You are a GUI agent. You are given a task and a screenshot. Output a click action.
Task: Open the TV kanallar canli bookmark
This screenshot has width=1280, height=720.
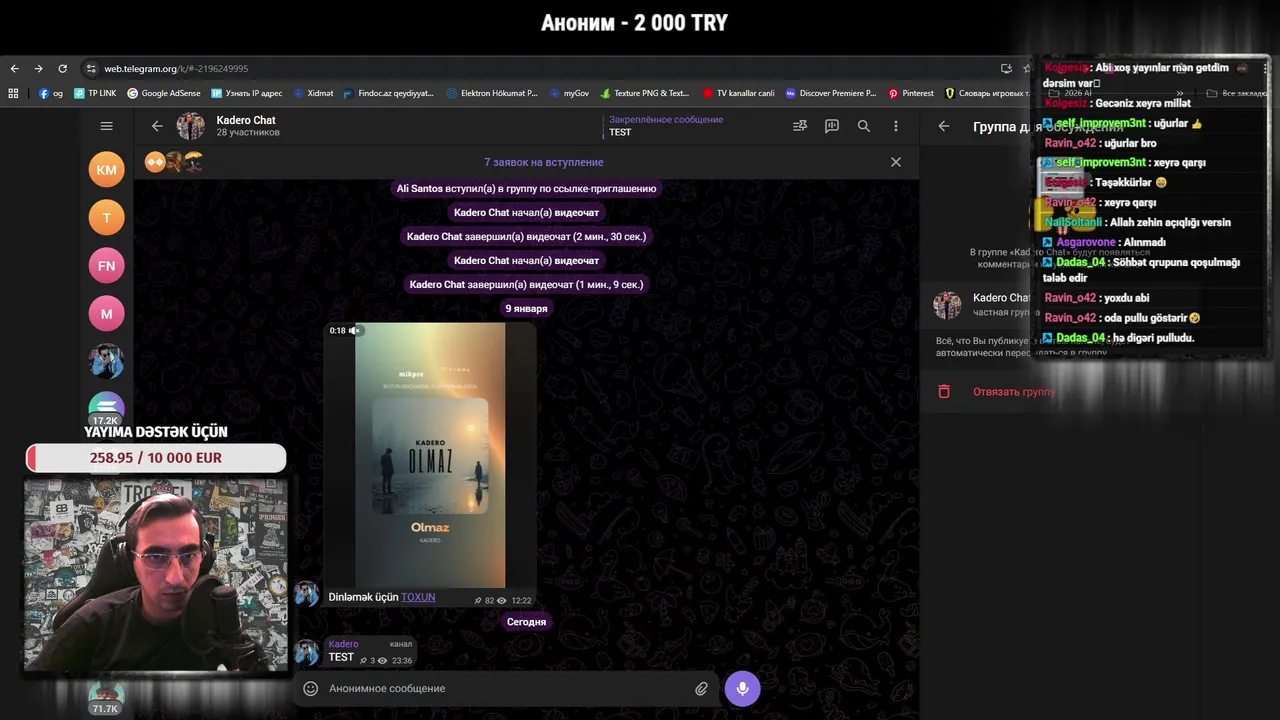(738, 93)
